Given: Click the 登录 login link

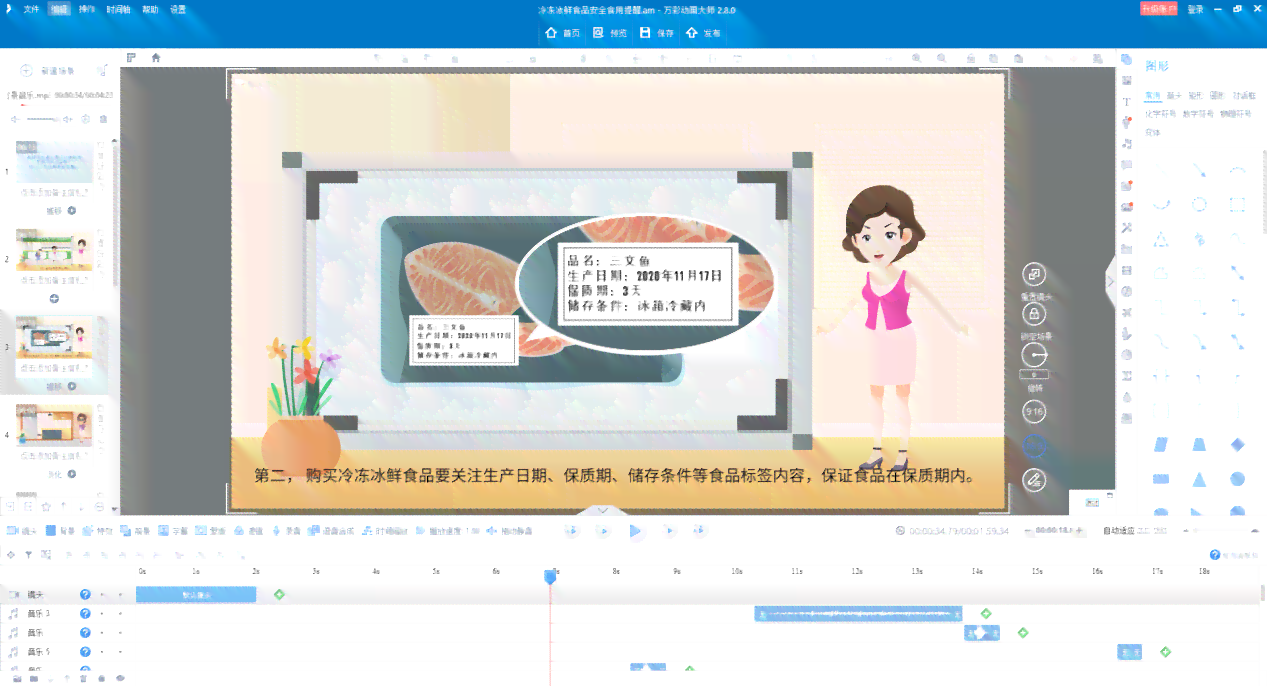Looking at the screenshot, I should click(1195, 9).
